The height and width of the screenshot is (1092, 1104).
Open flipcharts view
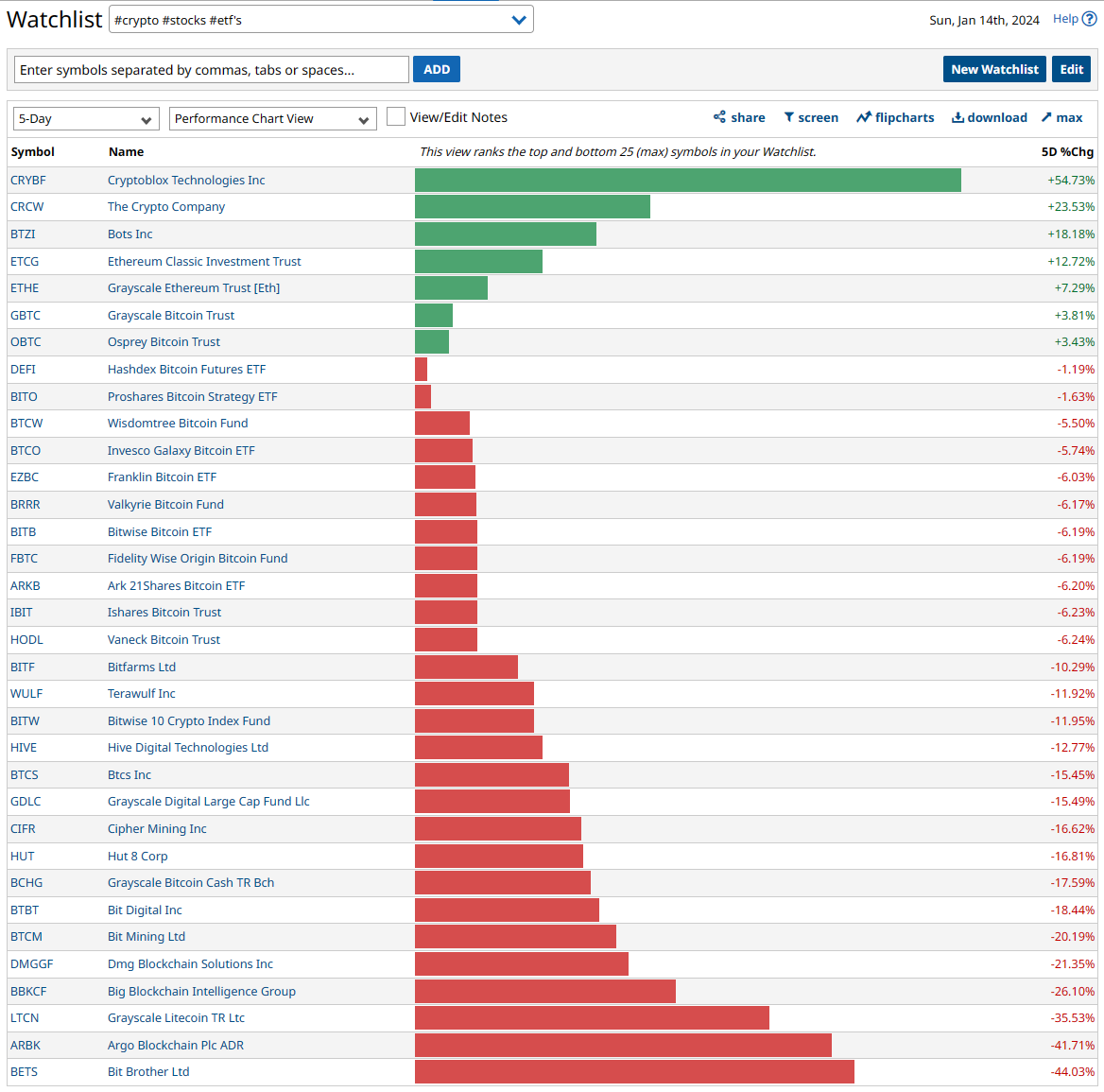tap(895, 117)
